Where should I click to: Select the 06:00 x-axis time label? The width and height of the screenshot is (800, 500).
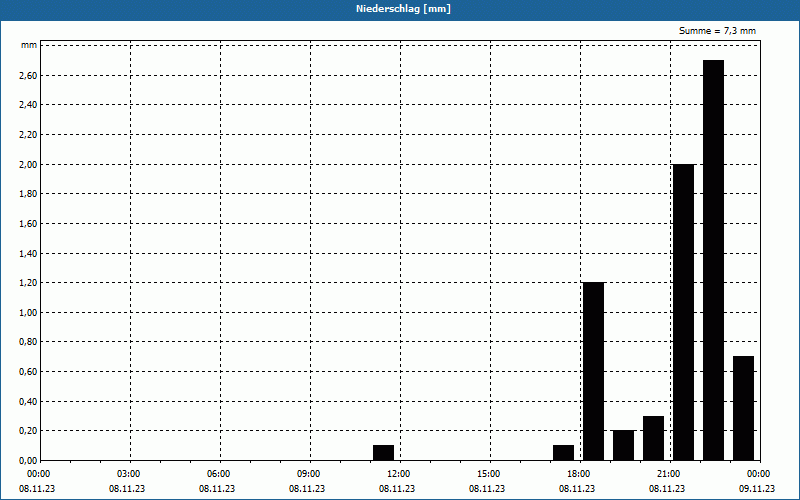[218, 474]
